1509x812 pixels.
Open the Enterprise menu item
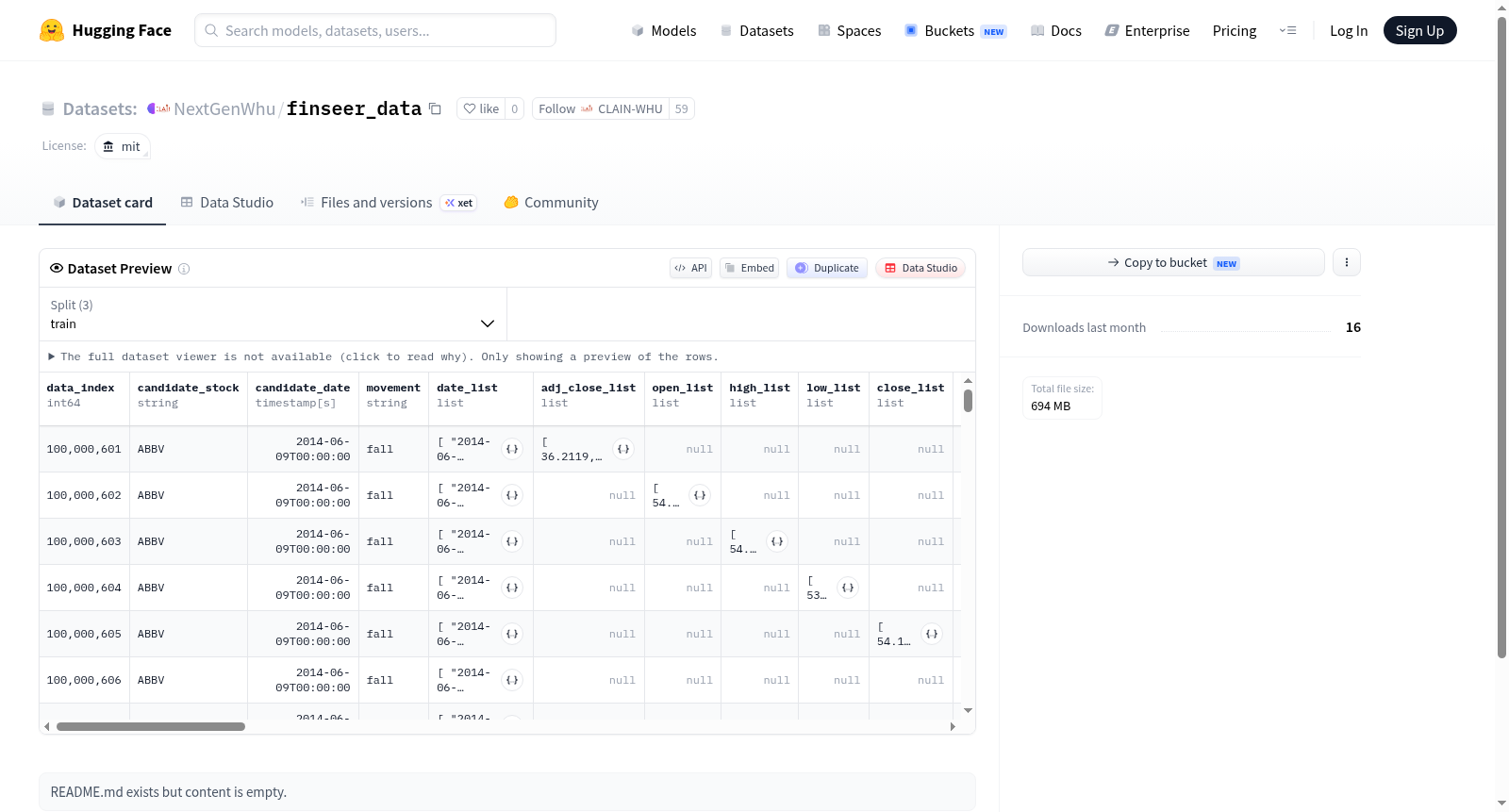pyautogui.click(x=1147, y=30)
